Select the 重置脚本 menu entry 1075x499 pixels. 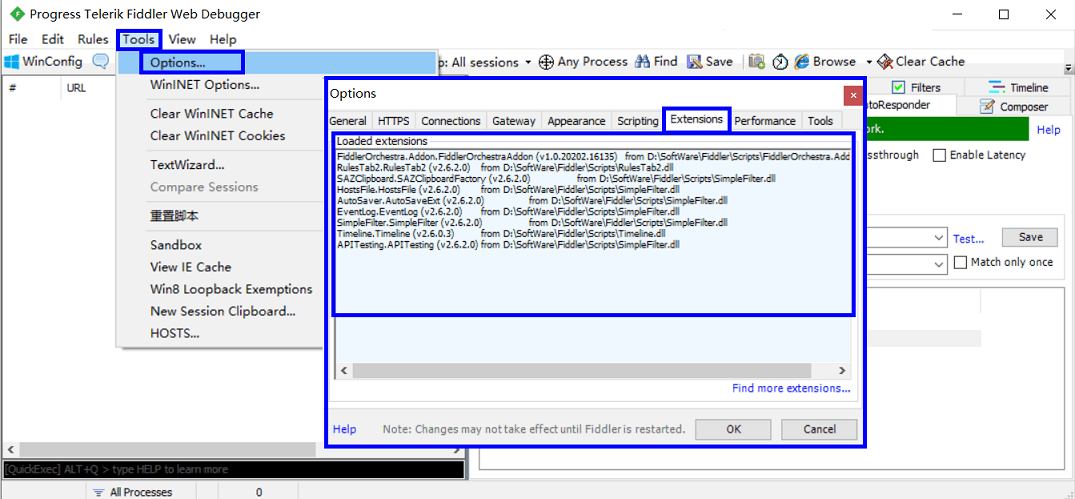(174, 216)
